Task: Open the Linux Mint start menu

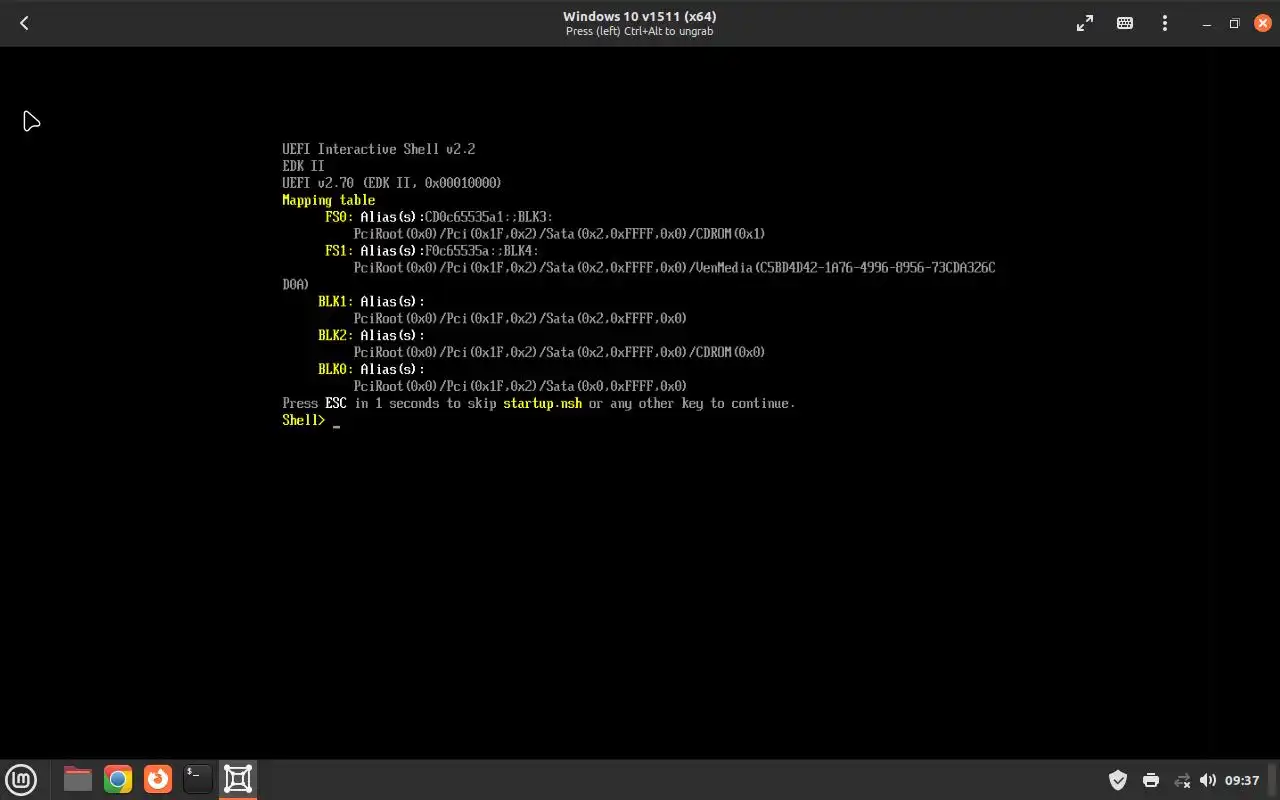Action: click(x=21, y=779)
